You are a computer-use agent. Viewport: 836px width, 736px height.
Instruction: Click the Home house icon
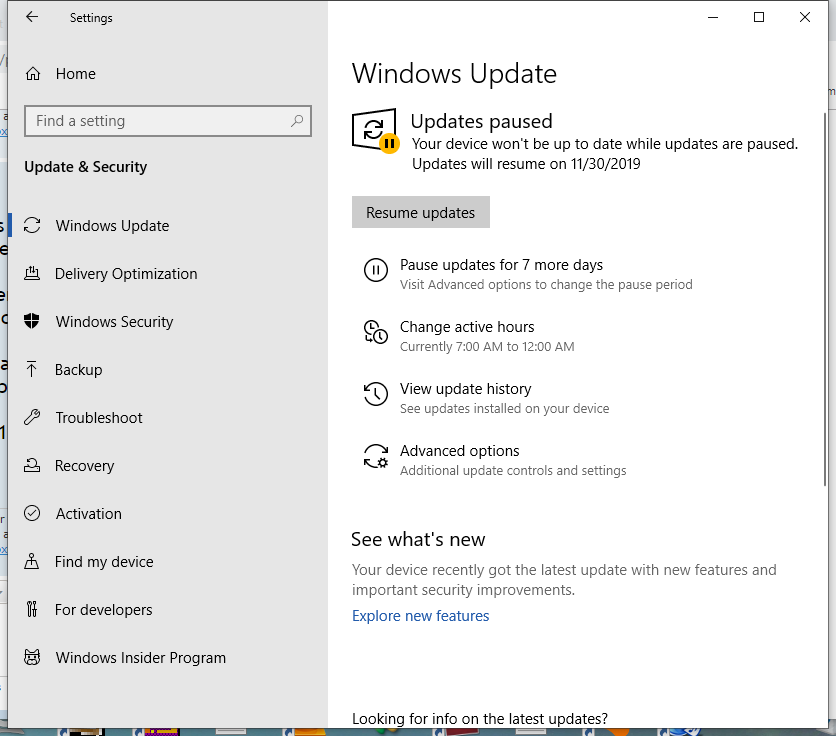[33, 74]
